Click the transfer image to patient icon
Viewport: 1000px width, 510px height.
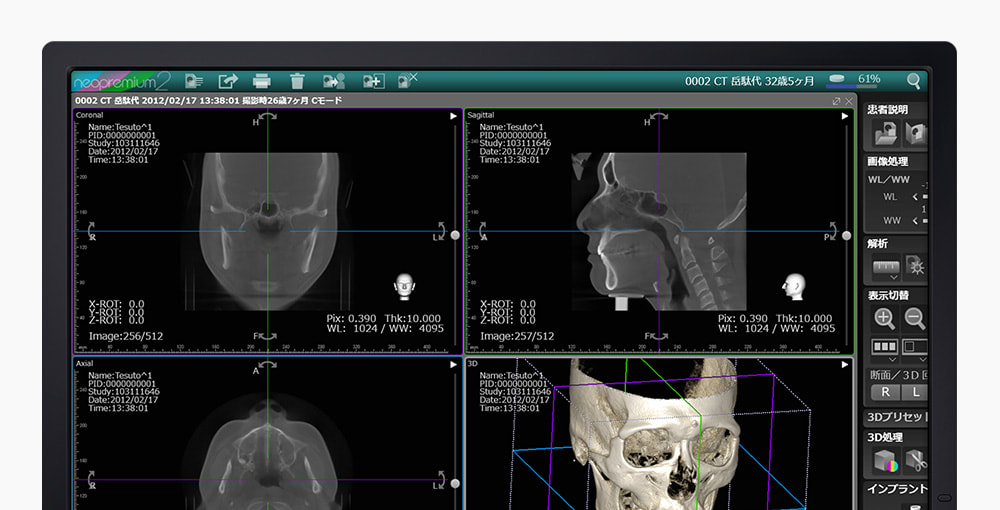coord(334,81)
